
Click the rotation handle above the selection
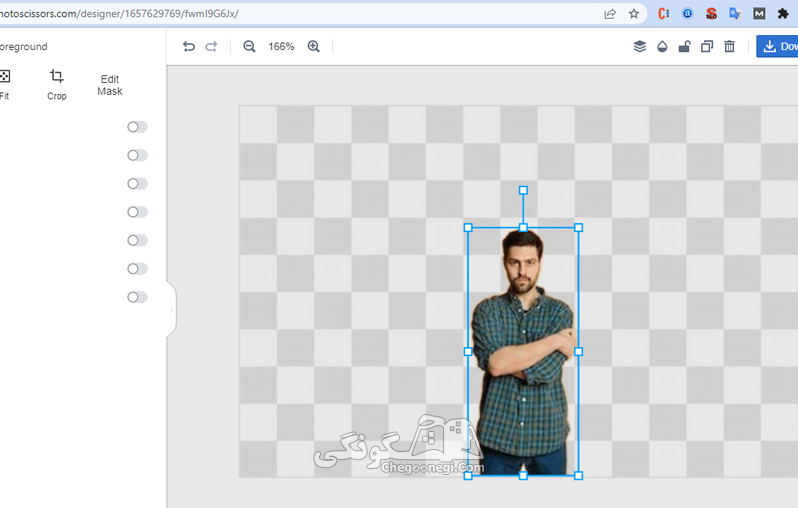[x=523, y=190]
